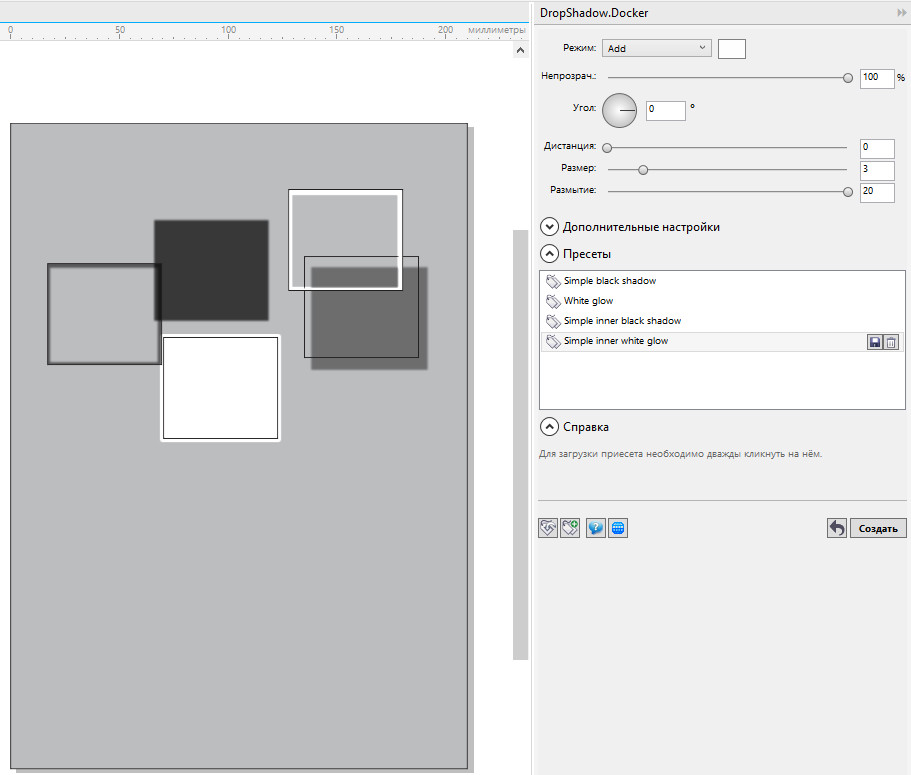This screenshot has width=911, height=775.
Task: Expand Дополнительные настройки section
Action: pos(549,227)
